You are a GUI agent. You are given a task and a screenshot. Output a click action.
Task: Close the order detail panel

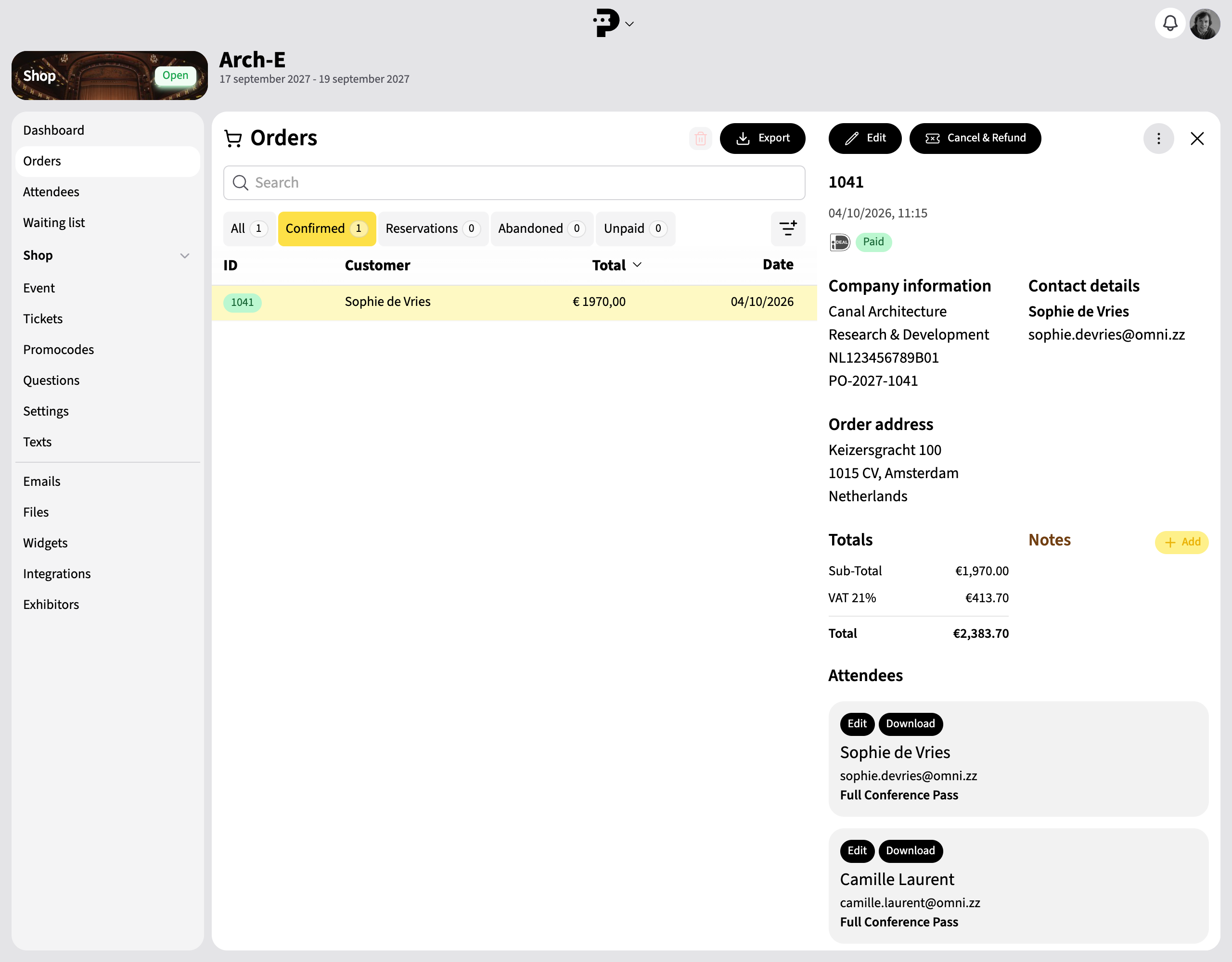[x=1196, y=138]
